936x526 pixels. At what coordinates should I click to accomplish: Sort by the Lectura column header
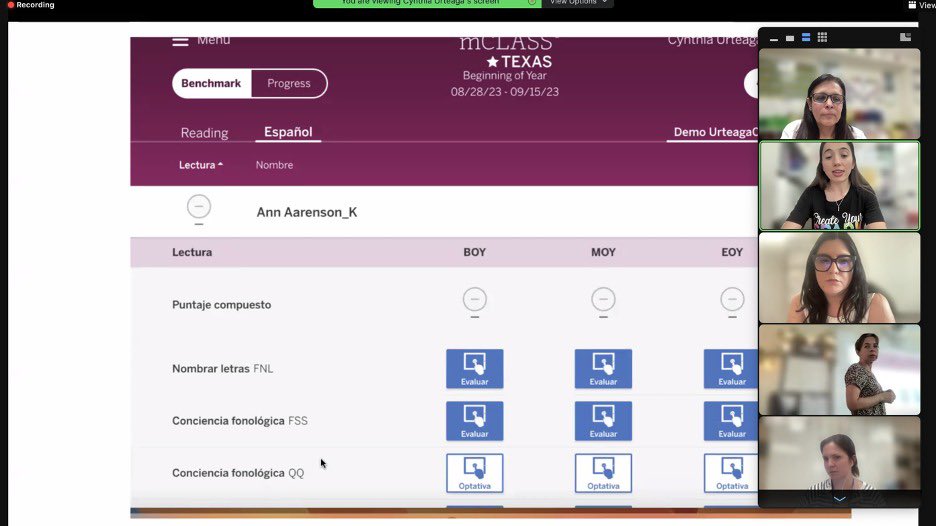(x=201, y=165)
